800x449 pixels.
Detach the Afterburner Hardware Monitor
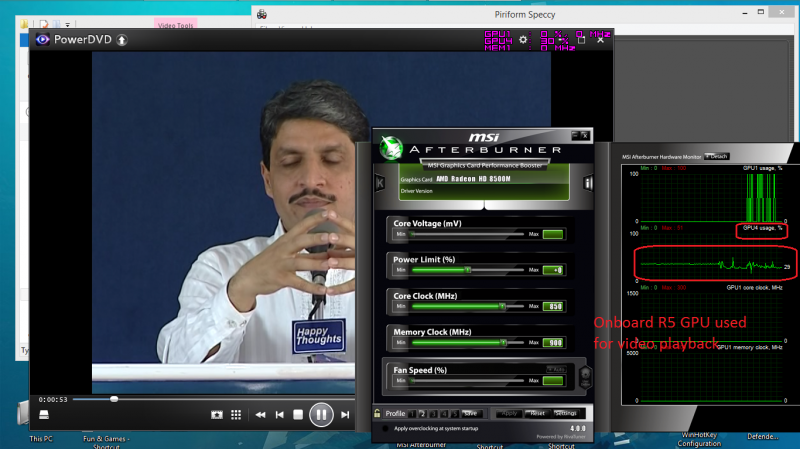point(717,156)
